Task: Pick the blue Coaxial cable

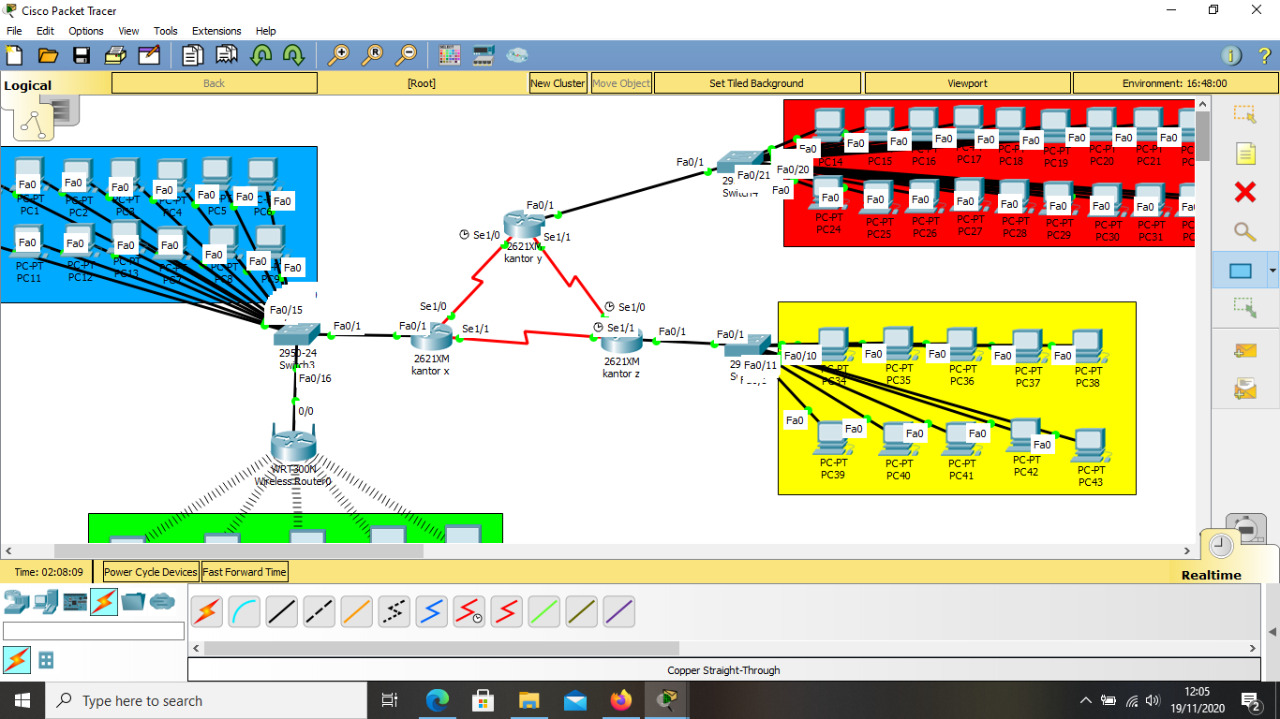Action: click(432, 611)
